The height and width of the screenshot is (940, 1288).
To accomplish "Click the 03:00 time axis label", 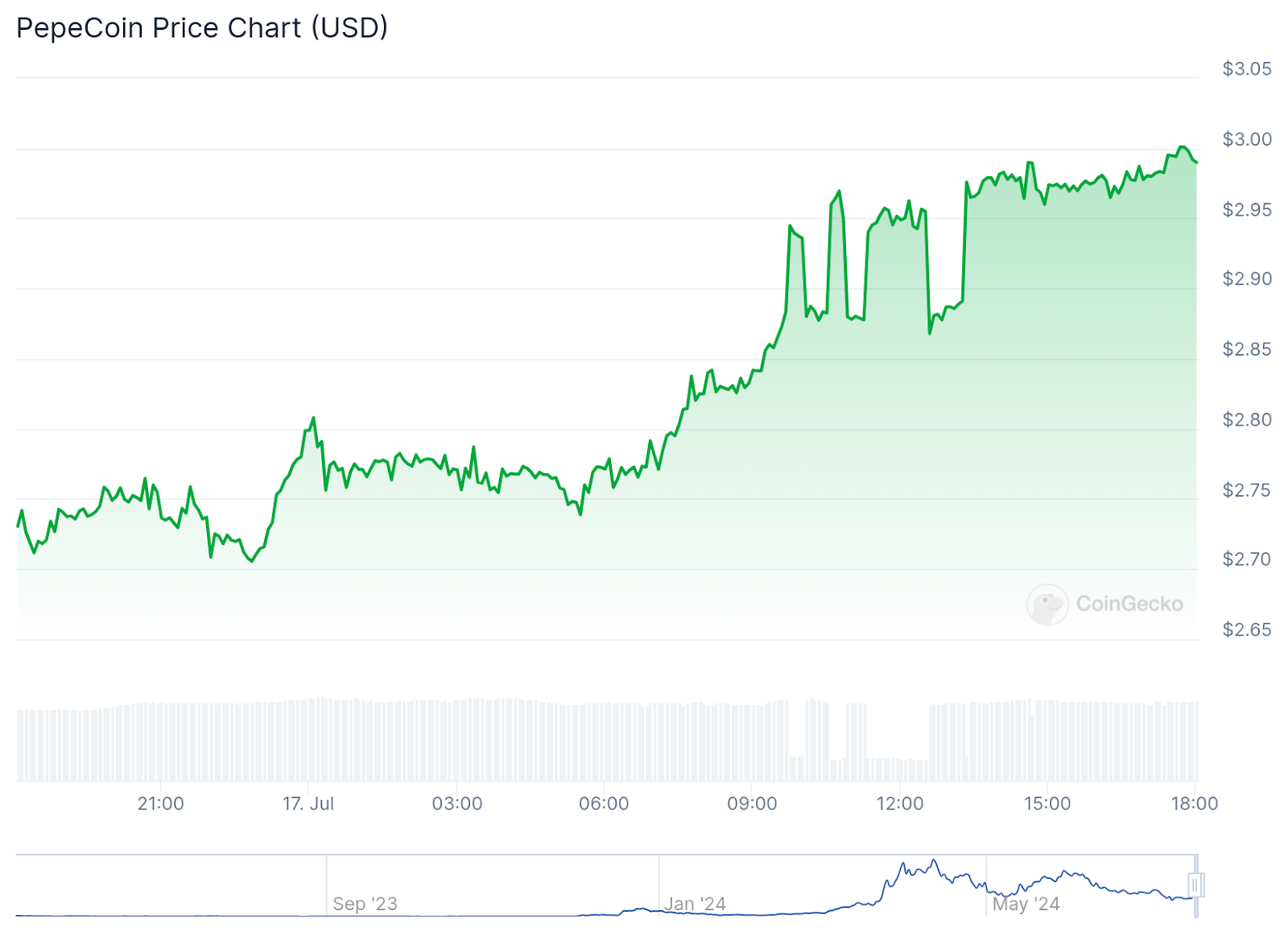I will (x=457, y=803).
